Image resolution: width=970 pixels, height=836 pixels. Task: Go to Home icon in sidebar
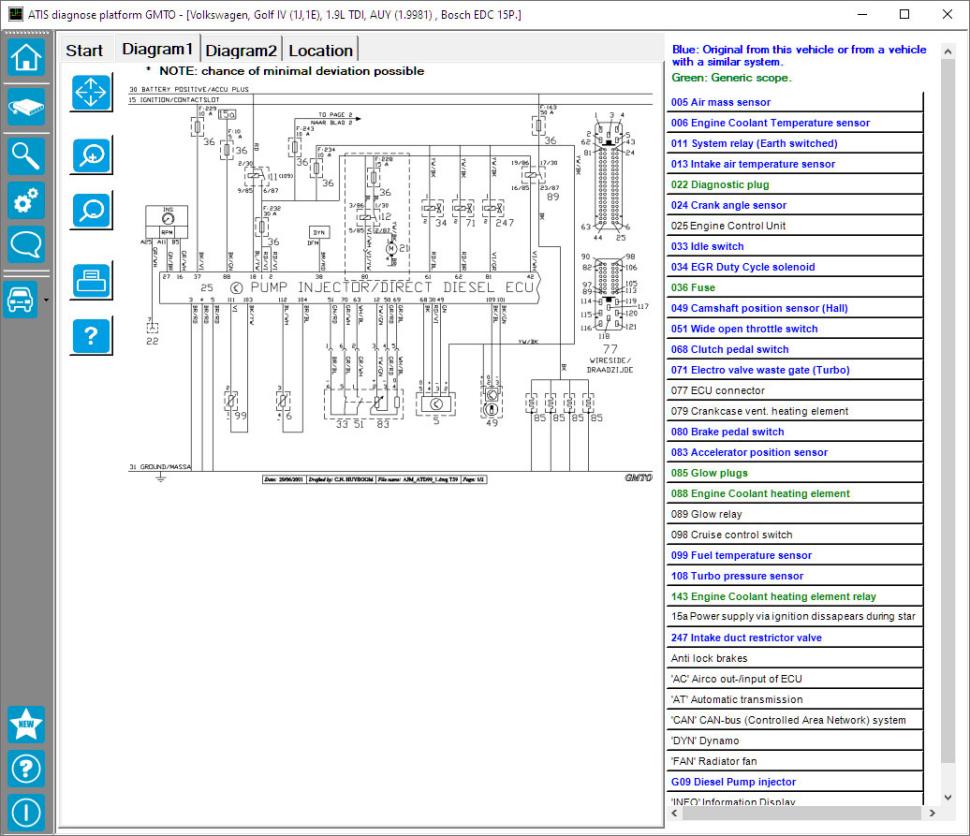point(26,58)
